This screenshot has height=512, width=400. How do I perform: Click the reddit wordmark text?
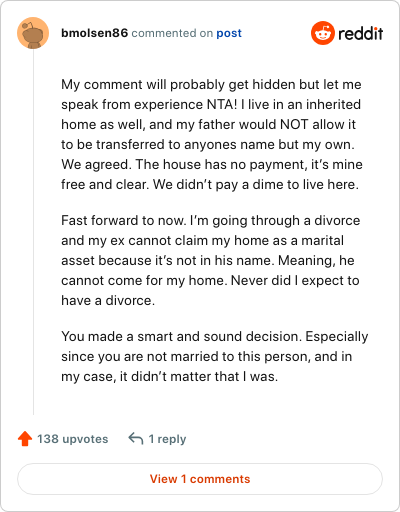(361, 33)
